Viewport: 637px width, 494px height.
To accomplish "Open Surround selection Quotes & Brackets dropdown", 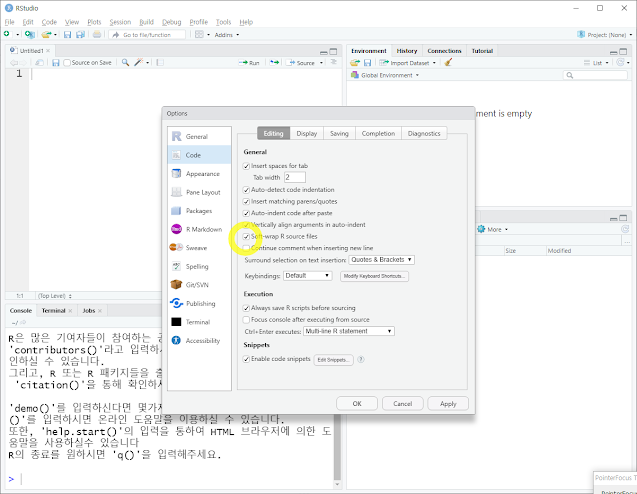I will click(x=381, y=260).
